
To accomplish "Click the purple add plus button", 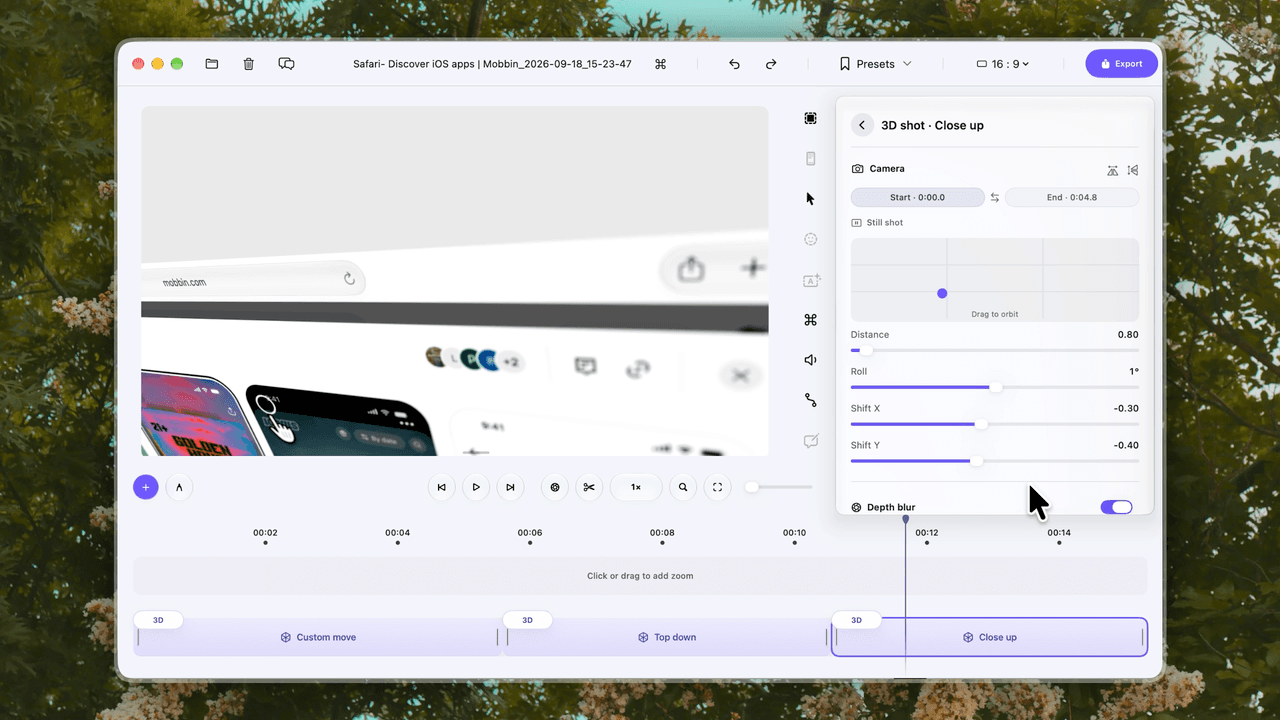I will click(146, 487).
